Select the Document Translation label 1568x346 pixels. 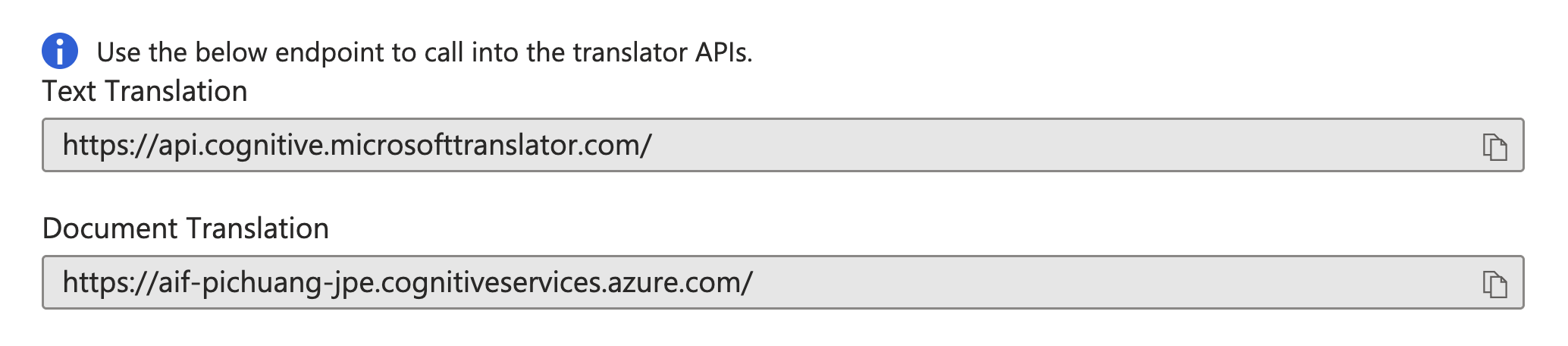click(186, 228)
